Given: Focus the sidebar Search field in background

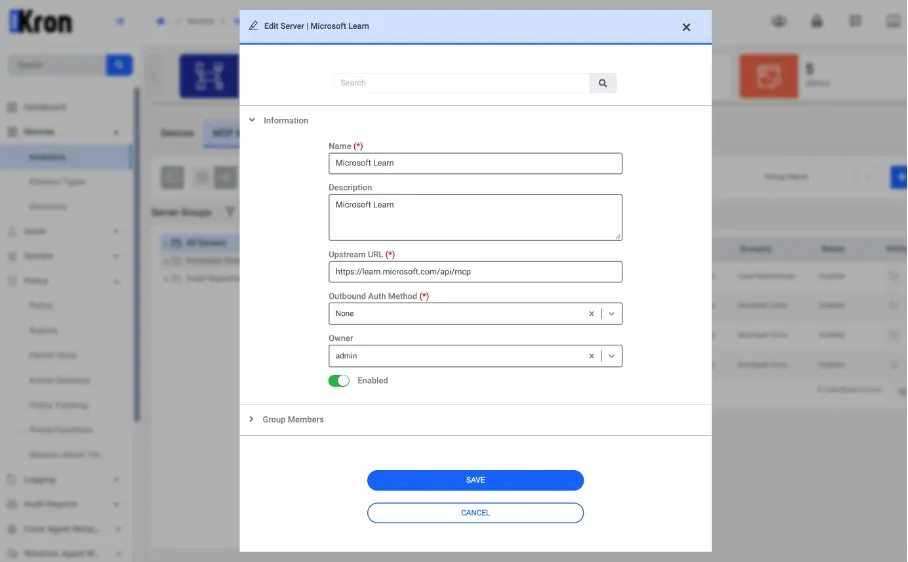Looking at the screenshot, I should (57, 65).
